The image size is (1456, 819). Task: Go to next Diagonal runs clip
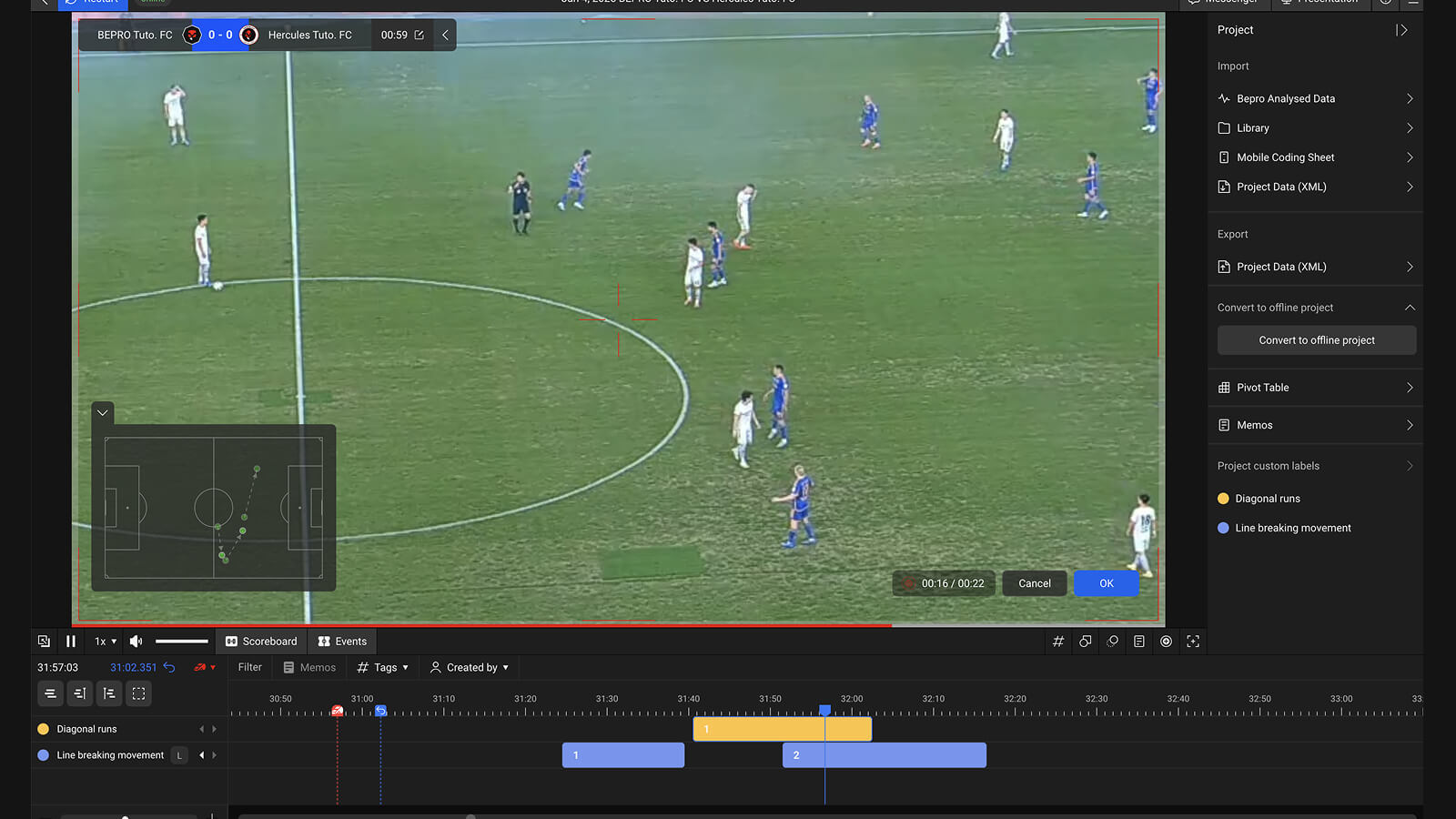[x=215, y=729]
